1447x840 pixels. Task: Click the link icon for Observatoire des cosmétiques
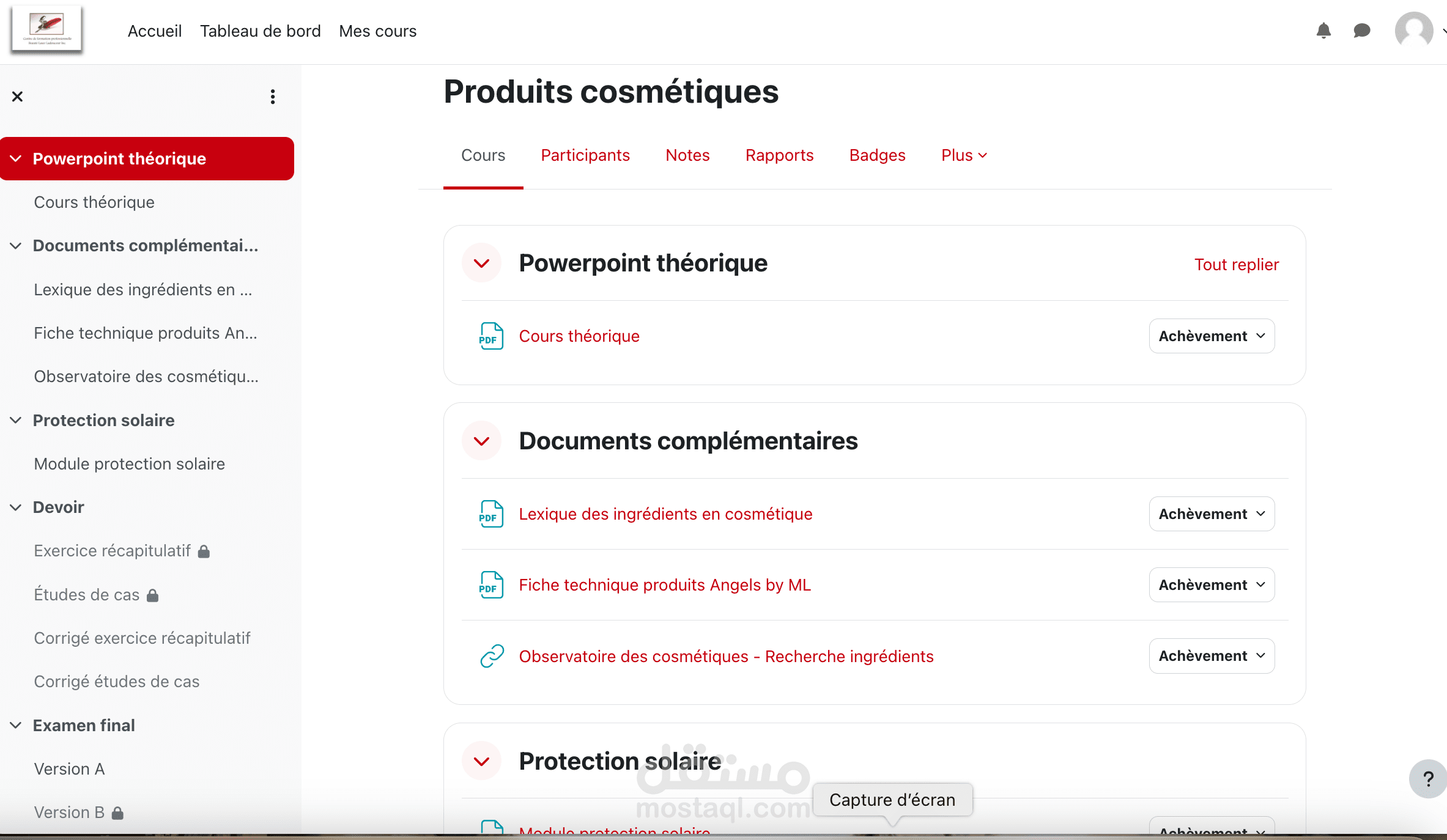click(492, 656)
